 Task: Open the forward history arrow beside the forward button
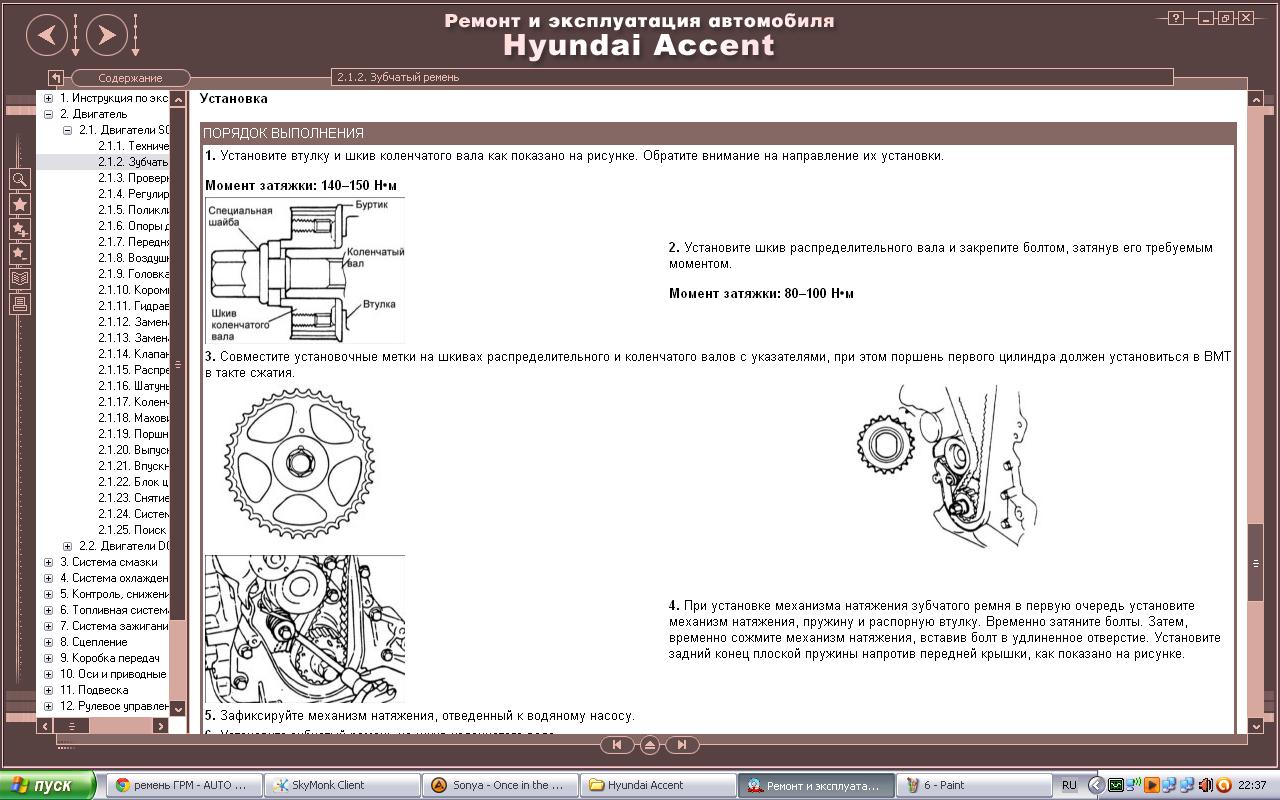pos(135,36)
